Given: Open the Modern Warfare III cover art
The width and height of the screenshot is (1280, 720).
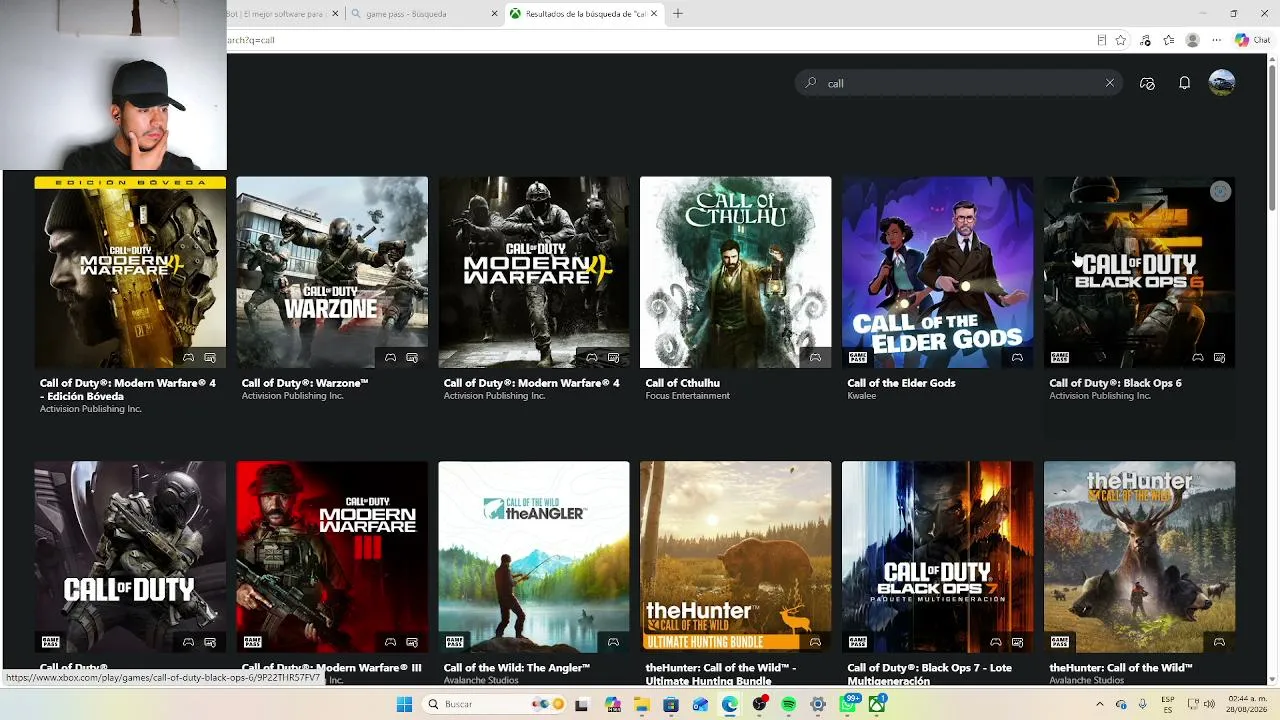Looking at the screenshot, I should pos(332,556).
